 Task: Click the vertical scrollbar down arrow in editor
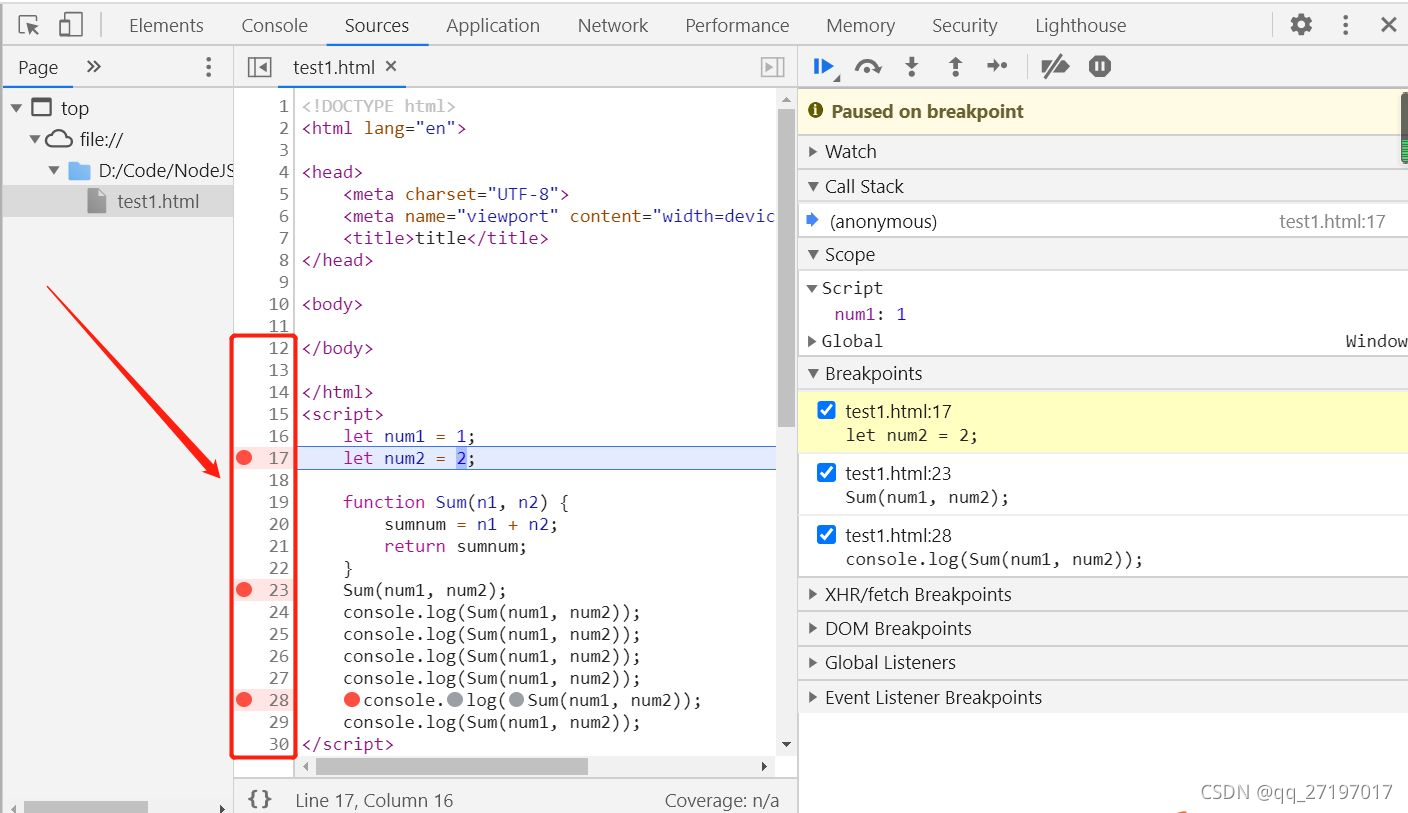pyautogui.click(x=786, y=744)
